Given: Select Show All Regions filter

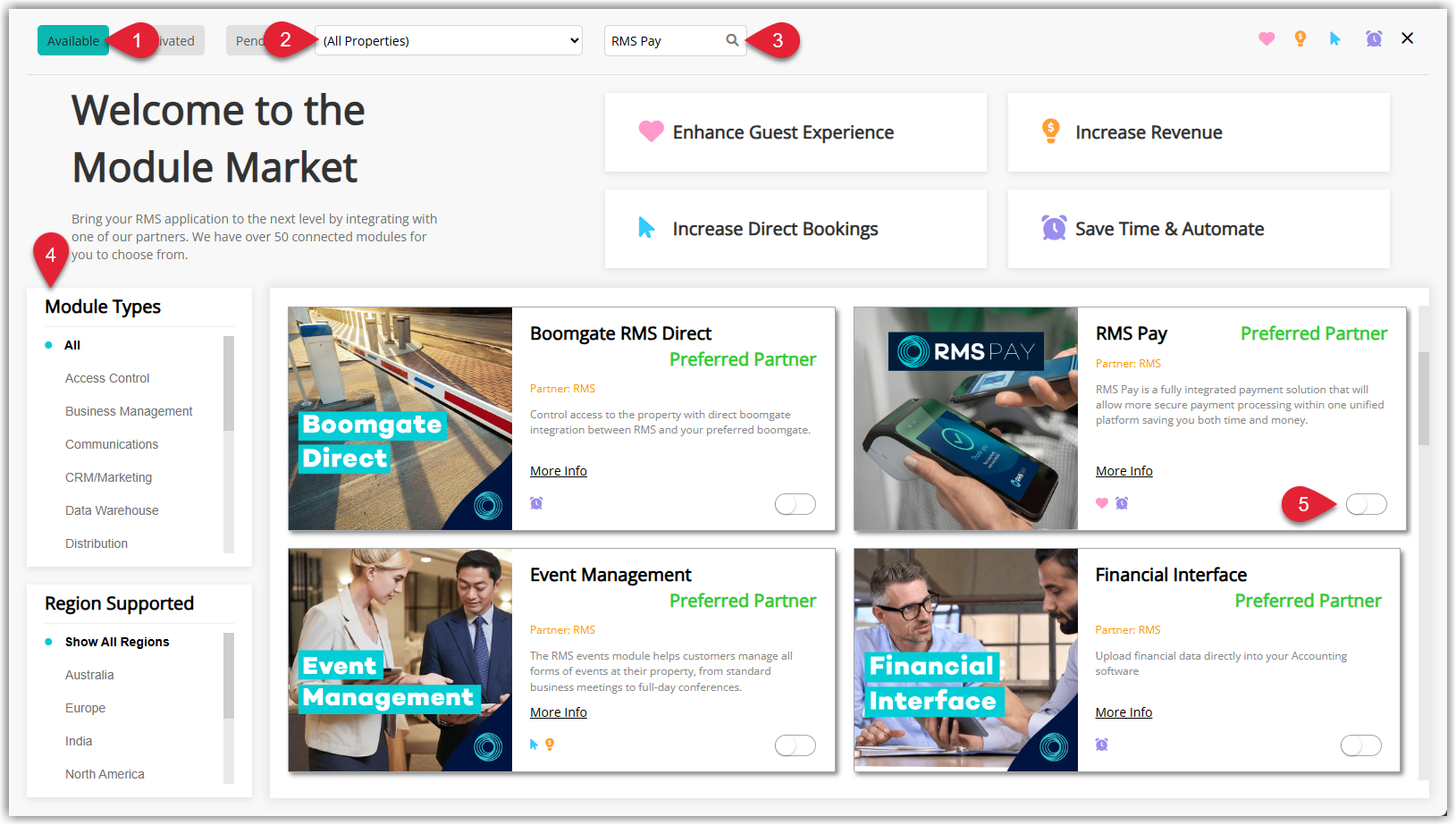Looking at the screenshot, I should [x=117, y=642].
